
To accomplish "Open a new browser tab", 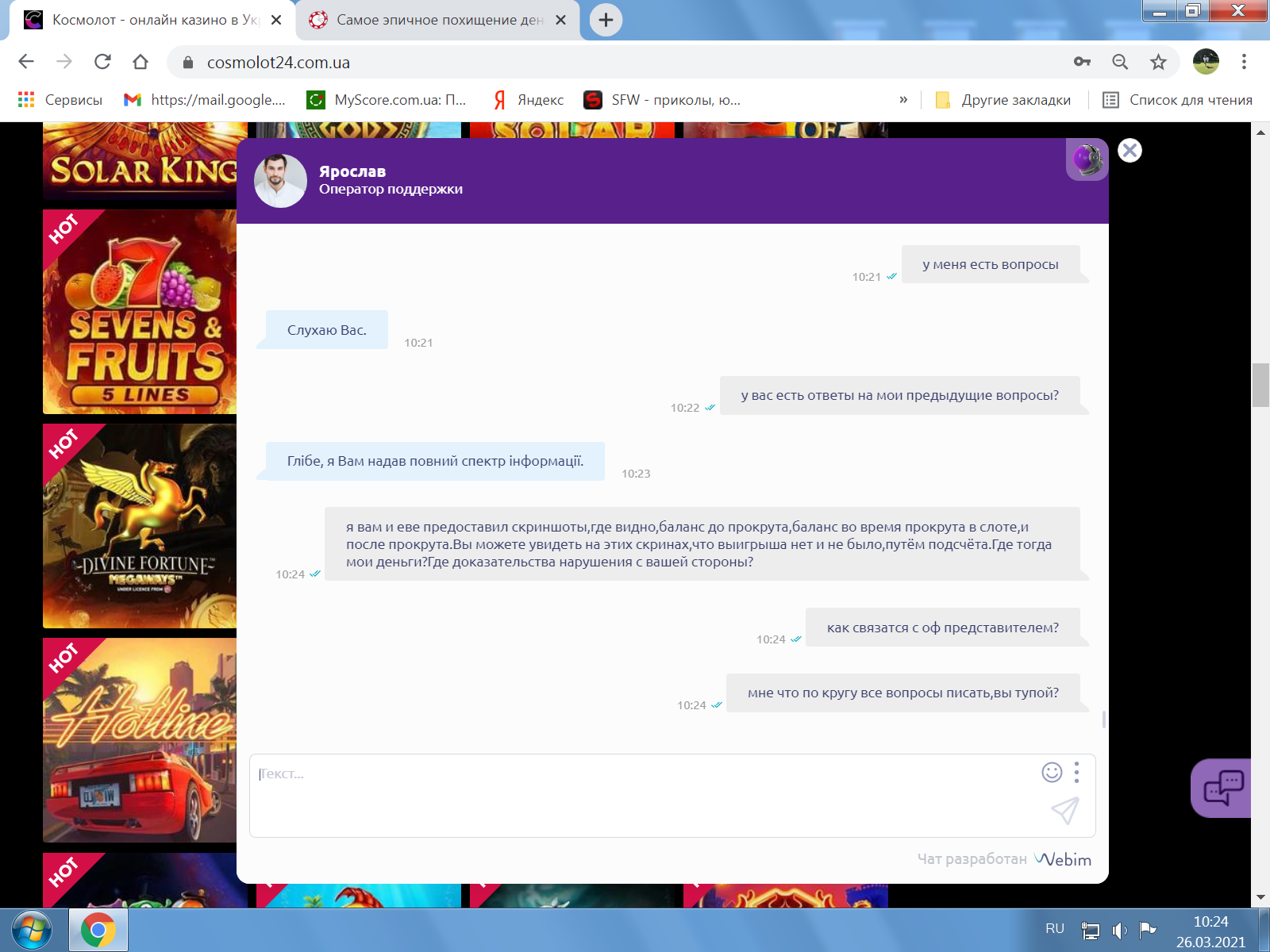I will (x=606, y=20).
